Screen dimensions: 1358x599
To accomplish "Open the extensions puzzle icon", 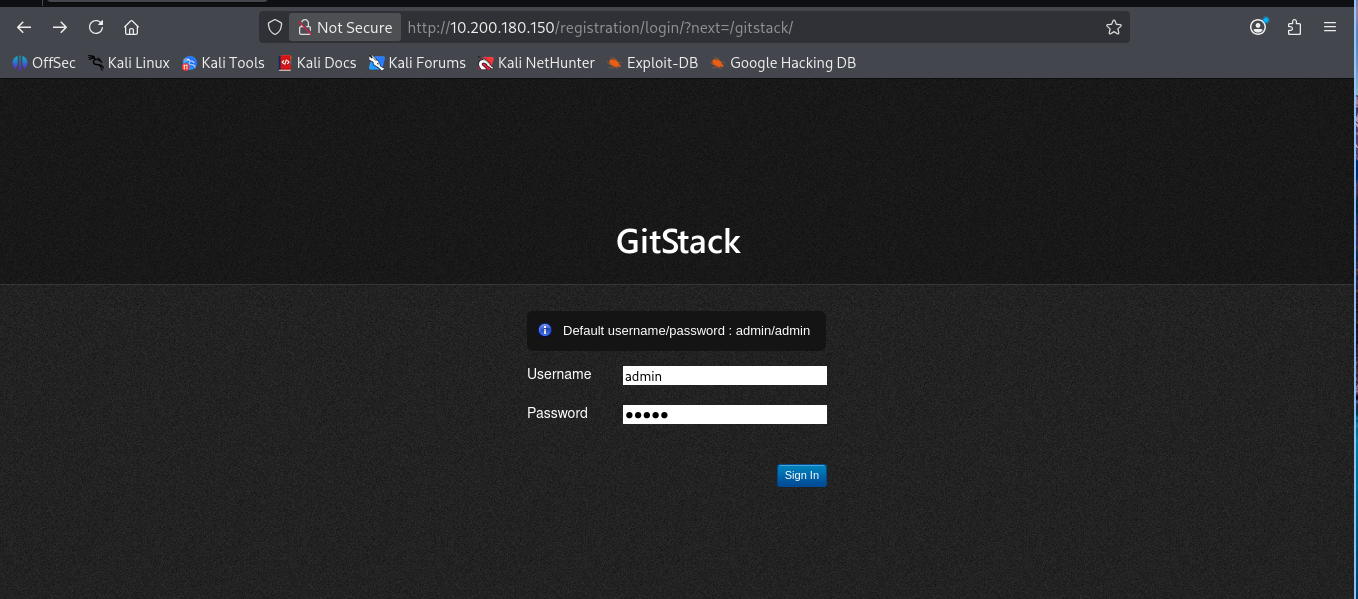I will click(x=1294, y=27).
